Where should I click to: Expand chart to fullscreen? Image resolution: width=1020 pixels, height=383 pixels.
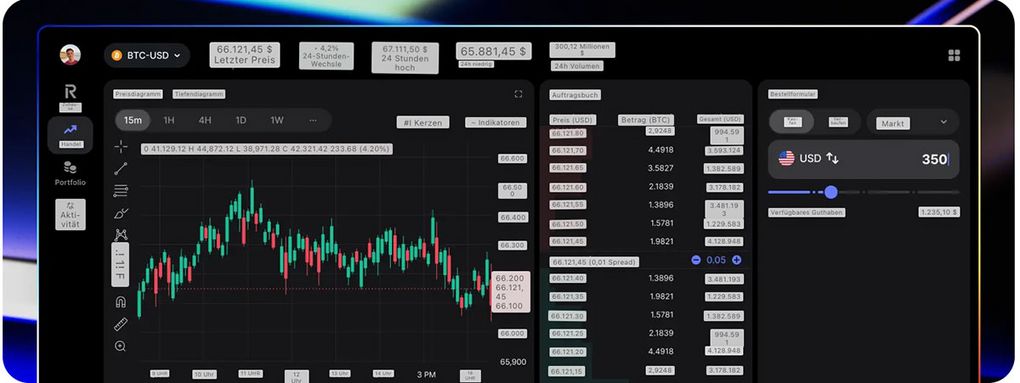pyautogui.click(x=518, y=94)
